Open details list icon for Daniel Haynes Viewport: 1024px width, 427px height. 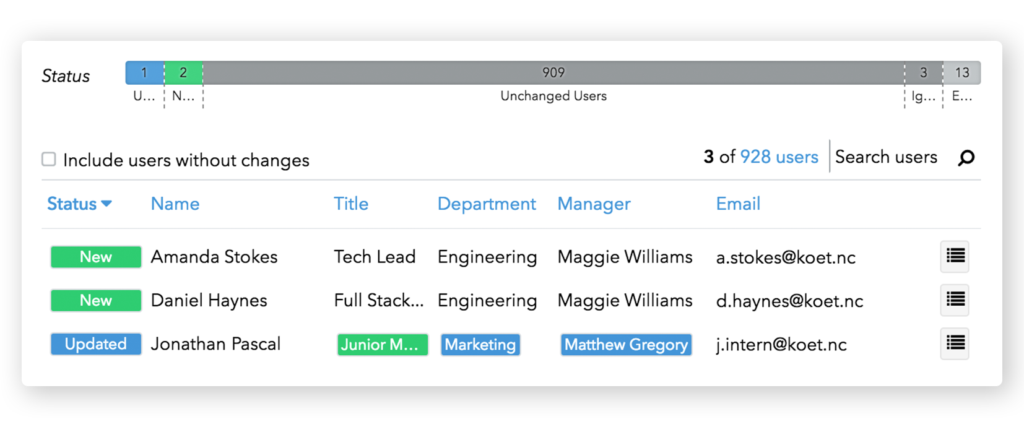[954, 300]
